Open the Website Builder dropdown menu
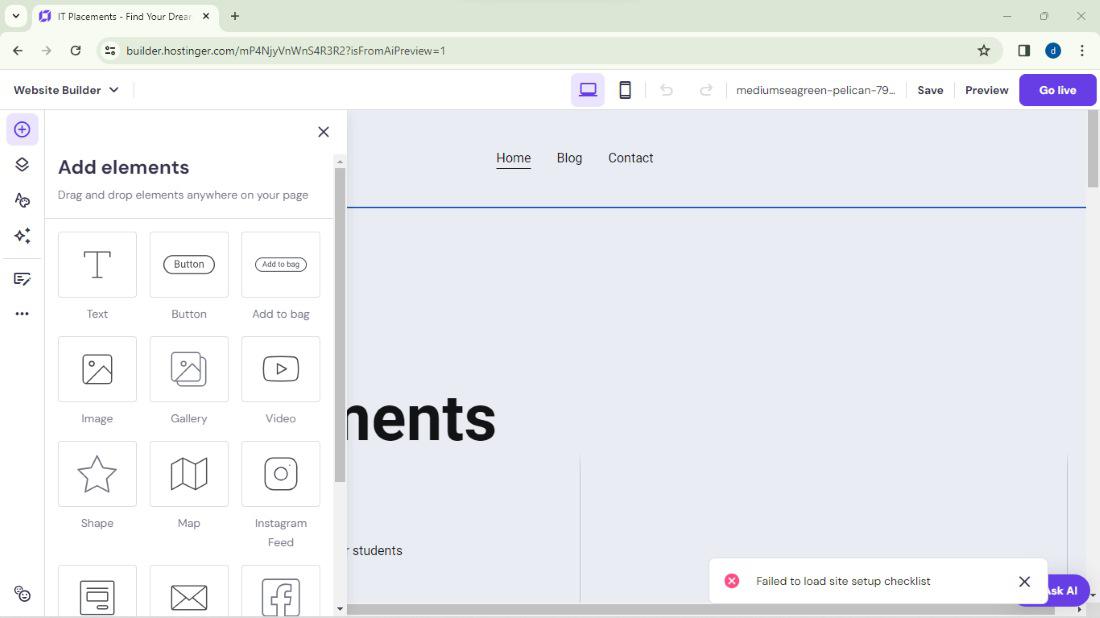 tap(66, 90)
